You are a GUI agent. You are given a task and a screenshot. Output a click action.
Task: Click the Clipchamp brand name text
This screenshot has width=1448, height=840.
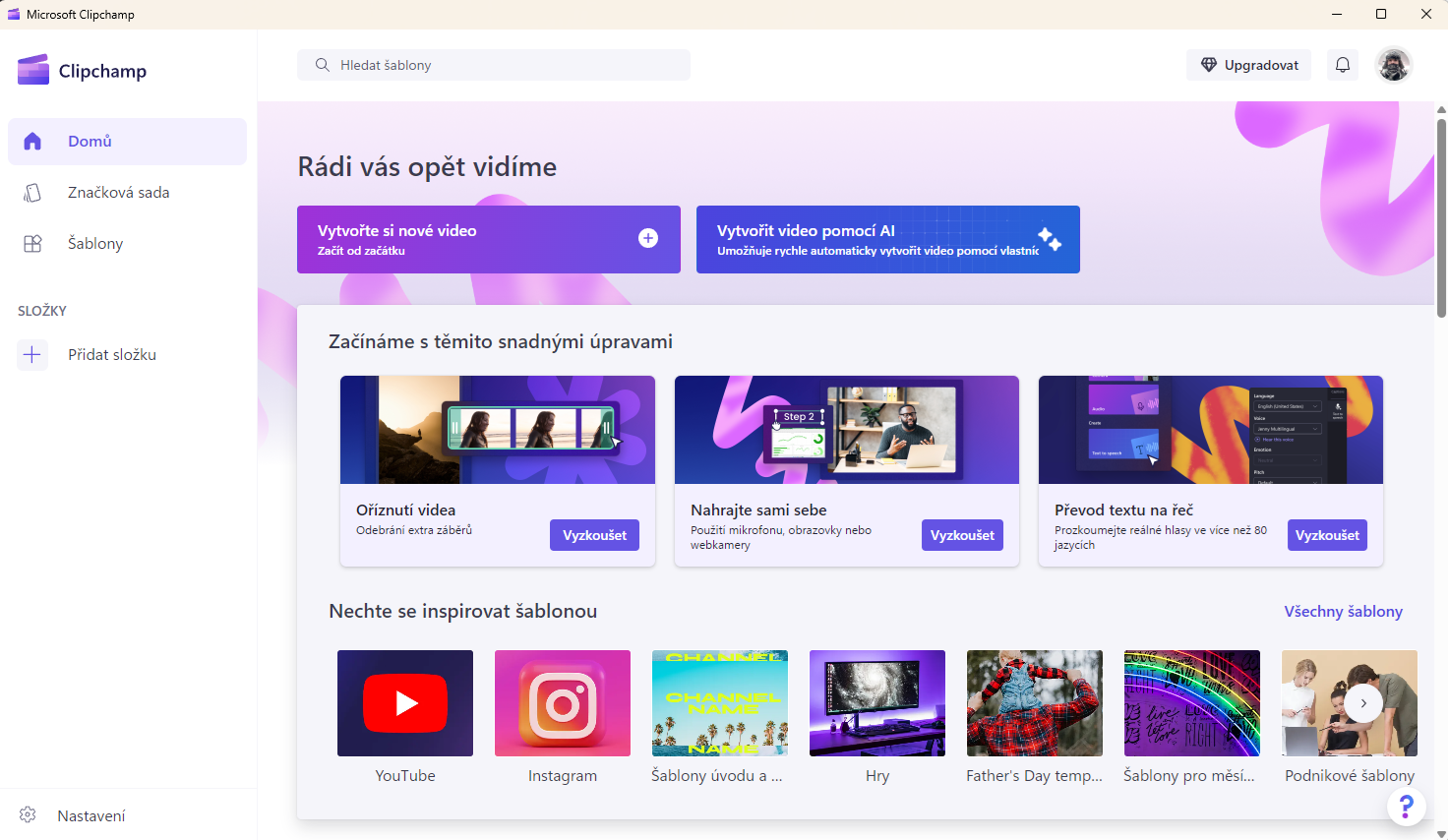(102, 71)
